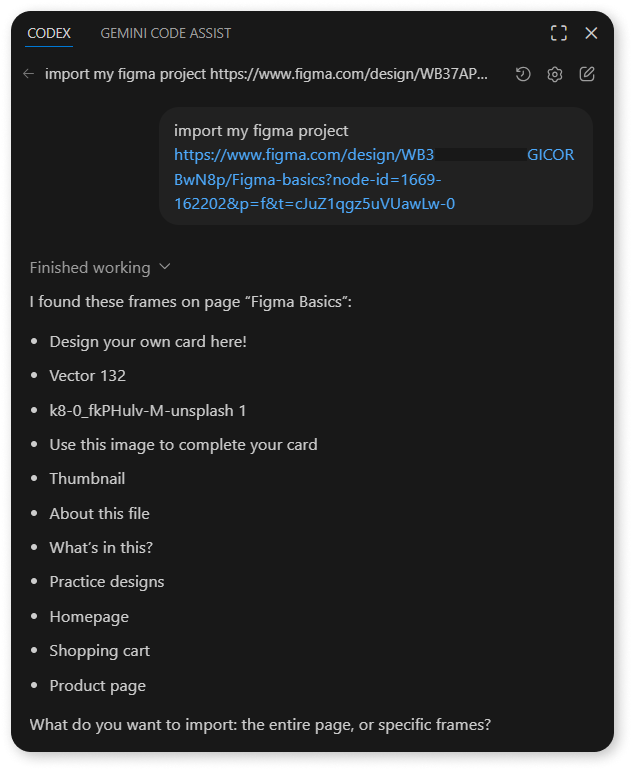The width and height of the screenshot is (633, 771).
Task: Click the user message bubble text
Action: click(261, 131)
